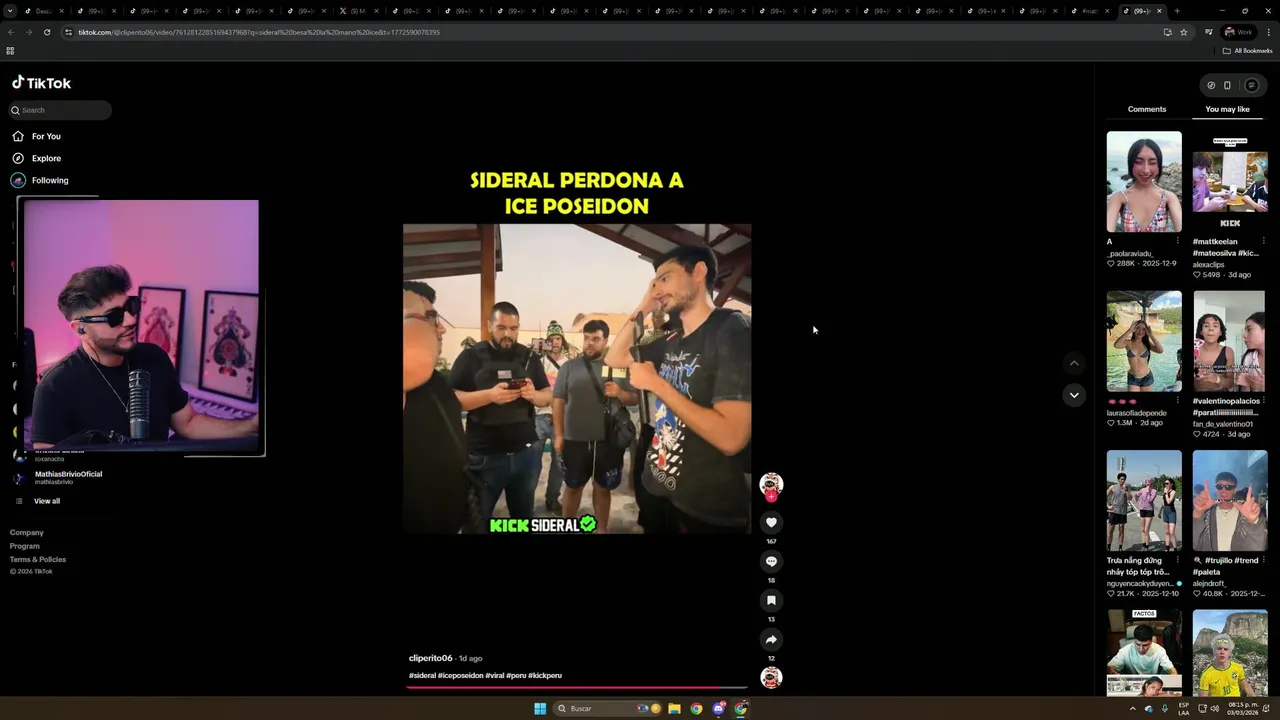Click the #sideral hashtag
Image resolution: width=1280 pixels, height=720 pixels.
(422, 675)
